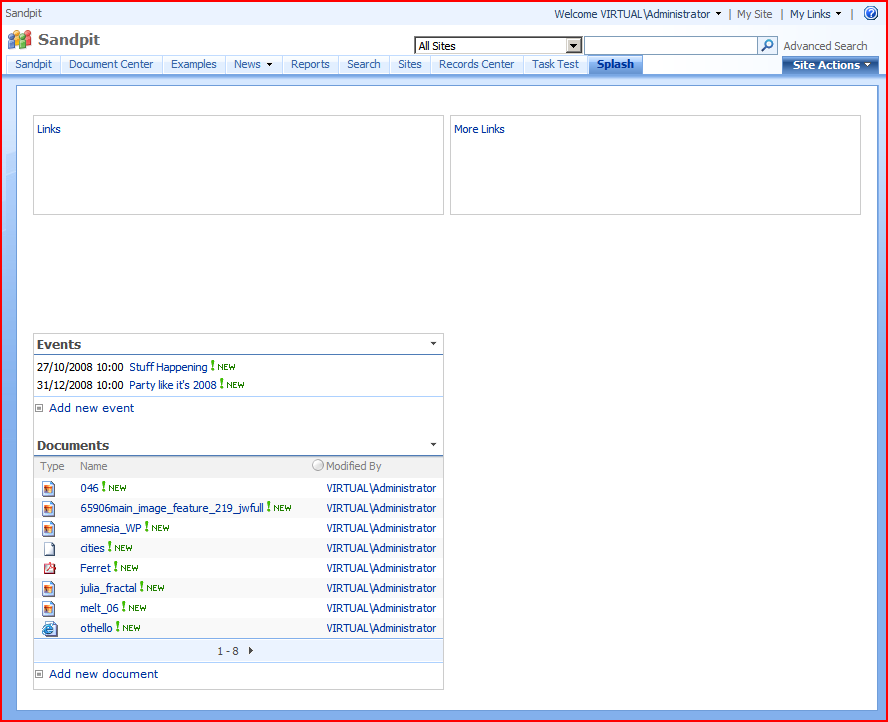The height and width of the screenshot is (722, 888).
Task: Click the attachment icon in Modified By header
Action: pyautogui.click(x=318, y=466)
